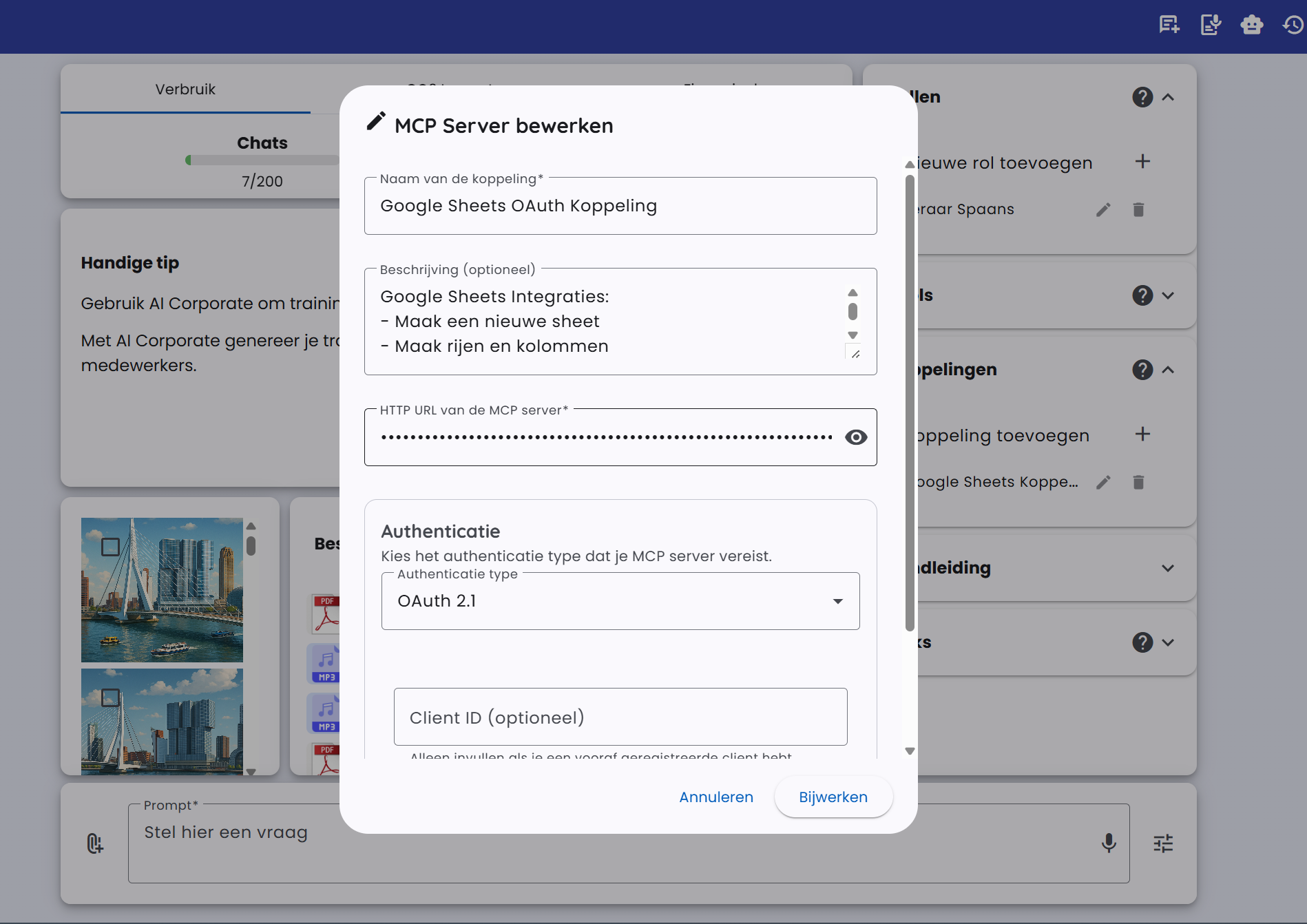Click the microphone icon in prompt box
Viewport: 1307px width, 924px height.
click(1109, 843)
